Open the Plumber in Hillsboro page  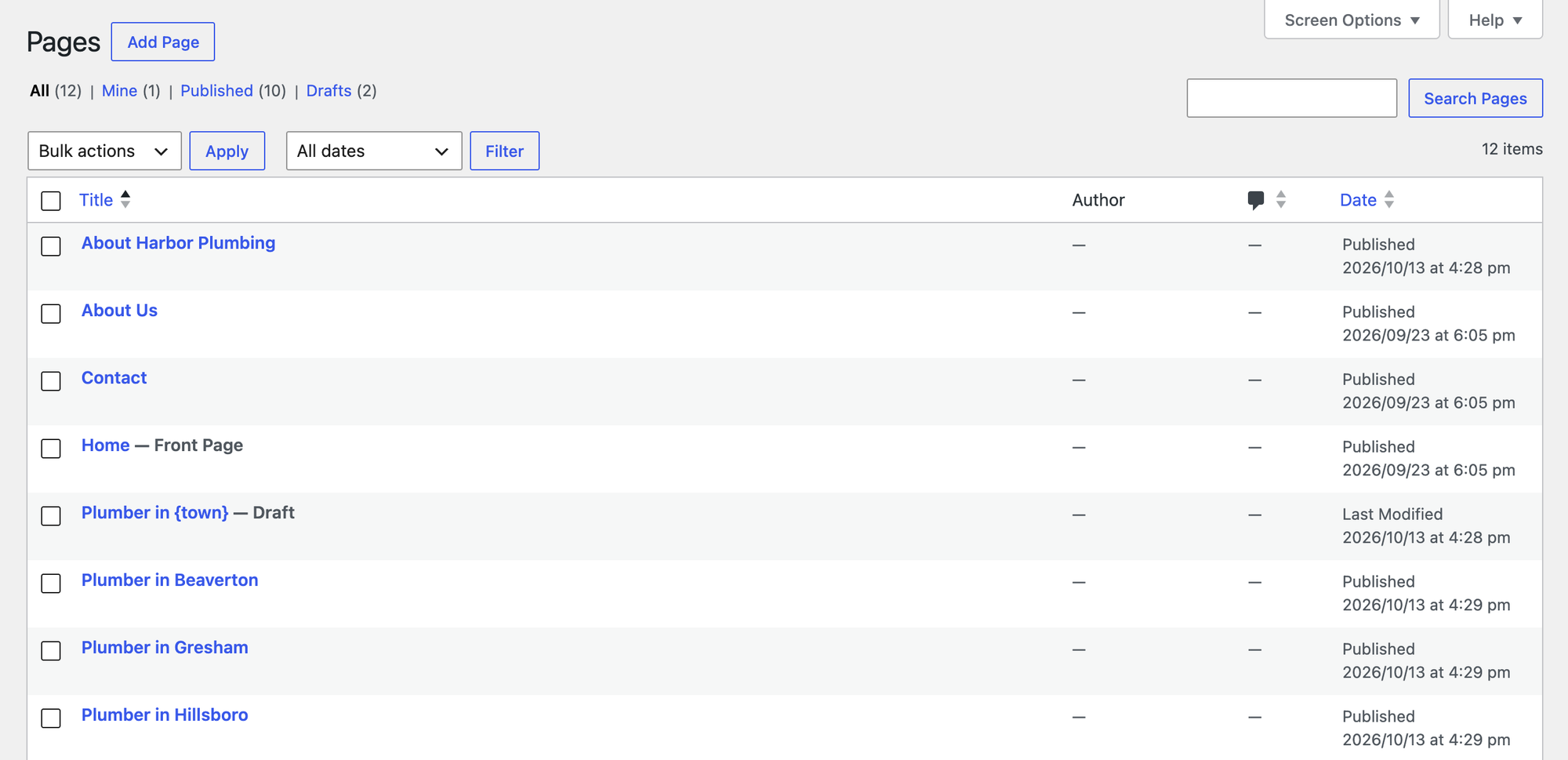pos(165,715)
